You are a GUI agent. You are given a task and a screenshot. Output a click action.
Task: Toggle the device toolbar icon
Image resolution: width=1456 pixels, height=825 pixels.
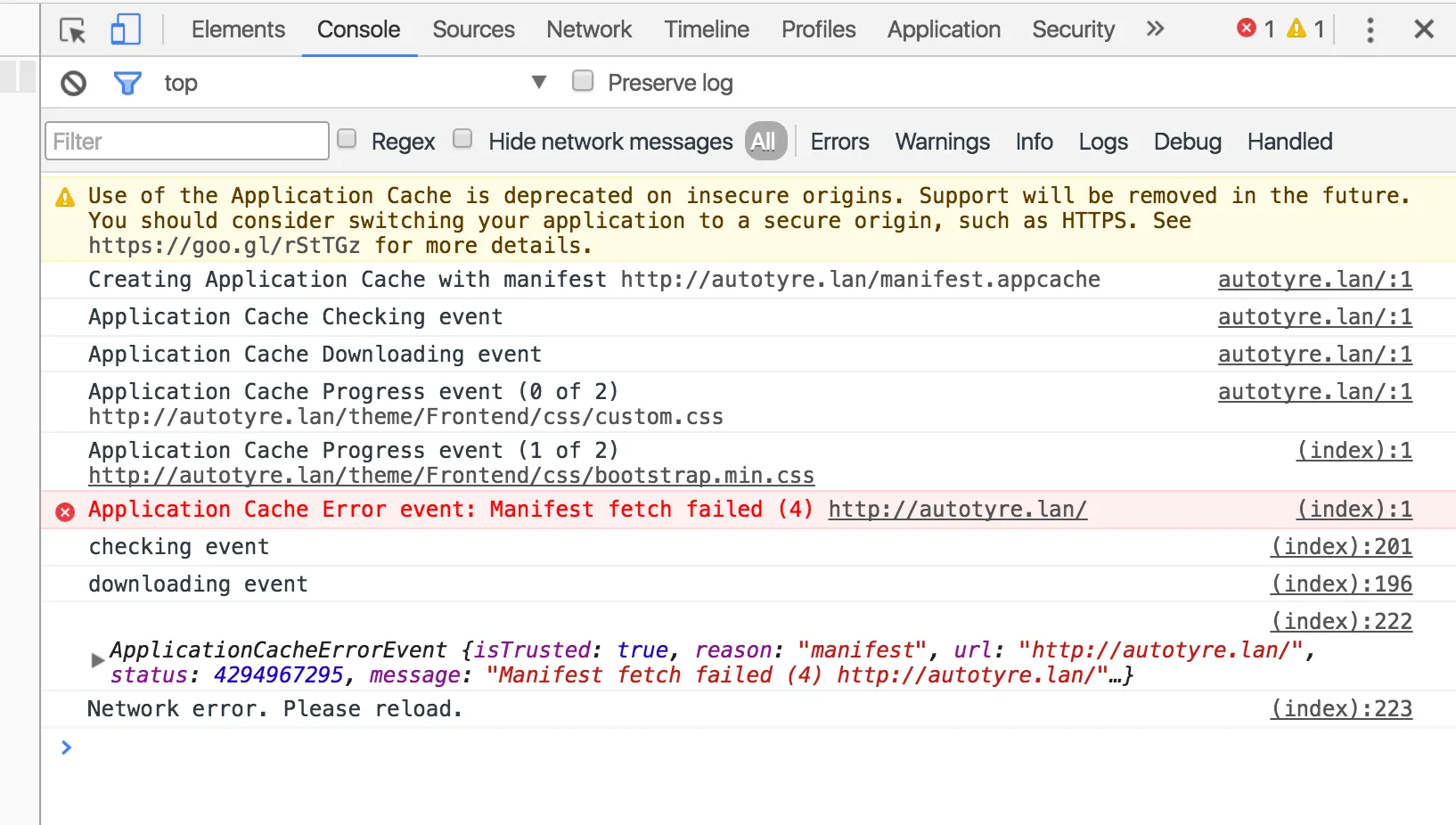pyautogui.click(x=126, y=30)
